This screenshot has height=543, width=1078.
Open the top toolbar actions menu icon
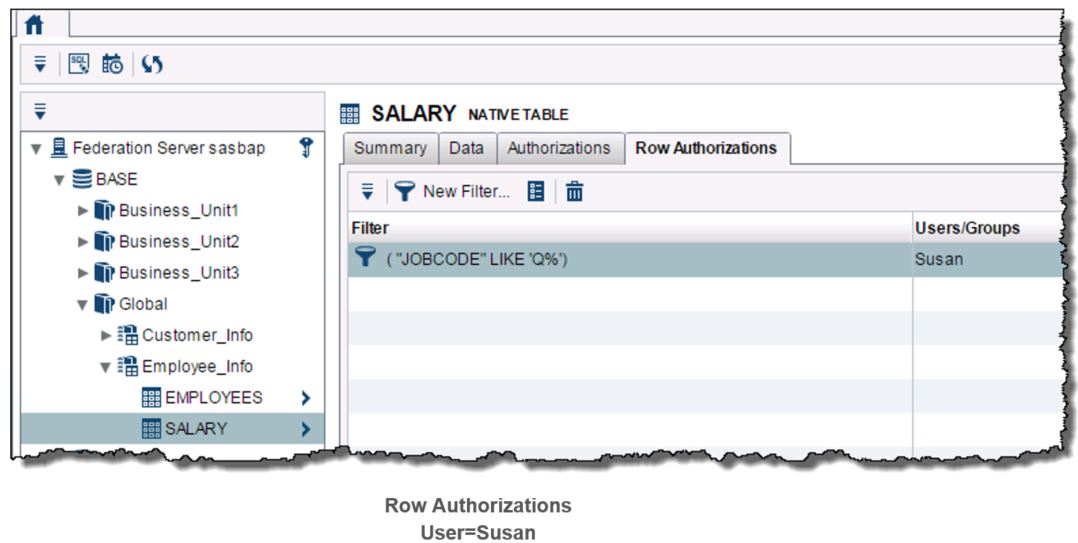point(40,64)
